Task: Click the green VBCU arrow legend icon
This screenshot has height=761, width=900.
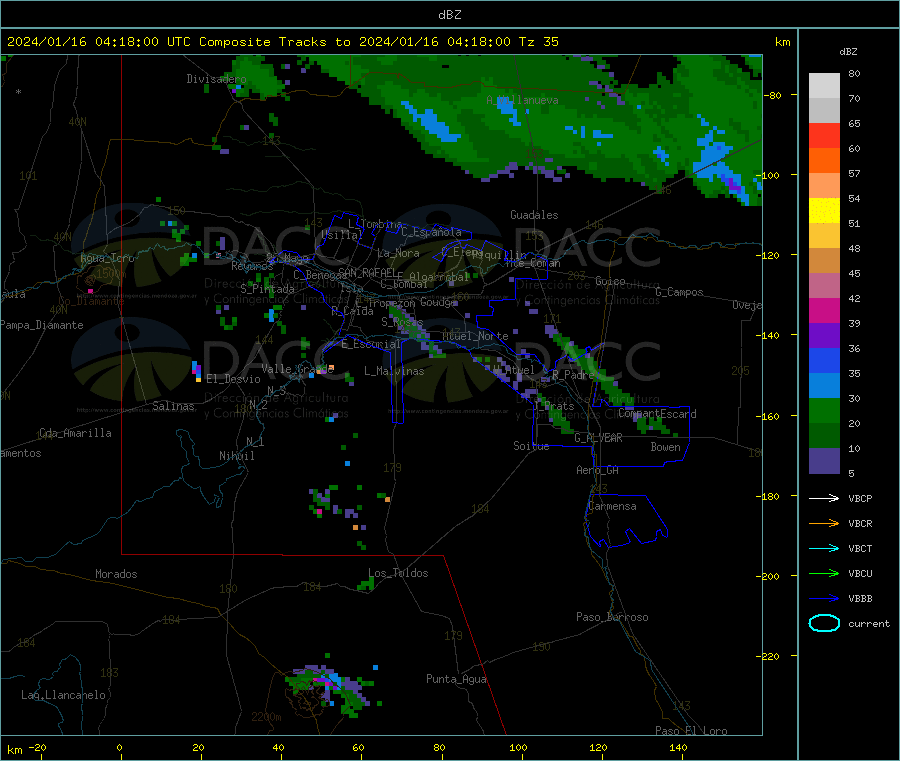Action: (x=824, y=573)
